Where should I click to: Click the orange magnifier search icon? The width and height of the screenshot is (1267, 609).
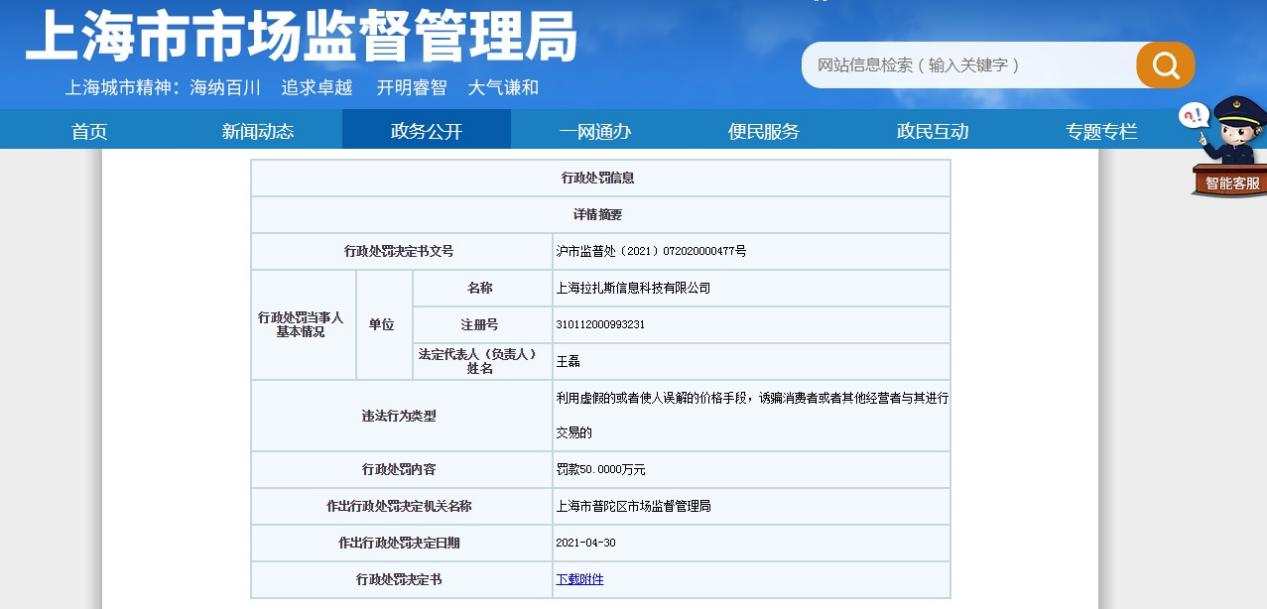(1165, 65)
